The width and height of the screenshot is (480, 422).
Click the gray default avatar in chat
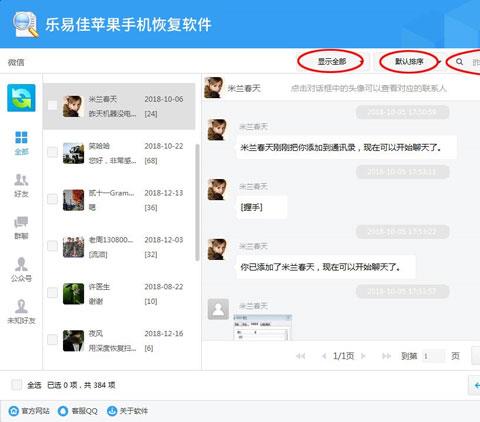[x=218, y=309]
